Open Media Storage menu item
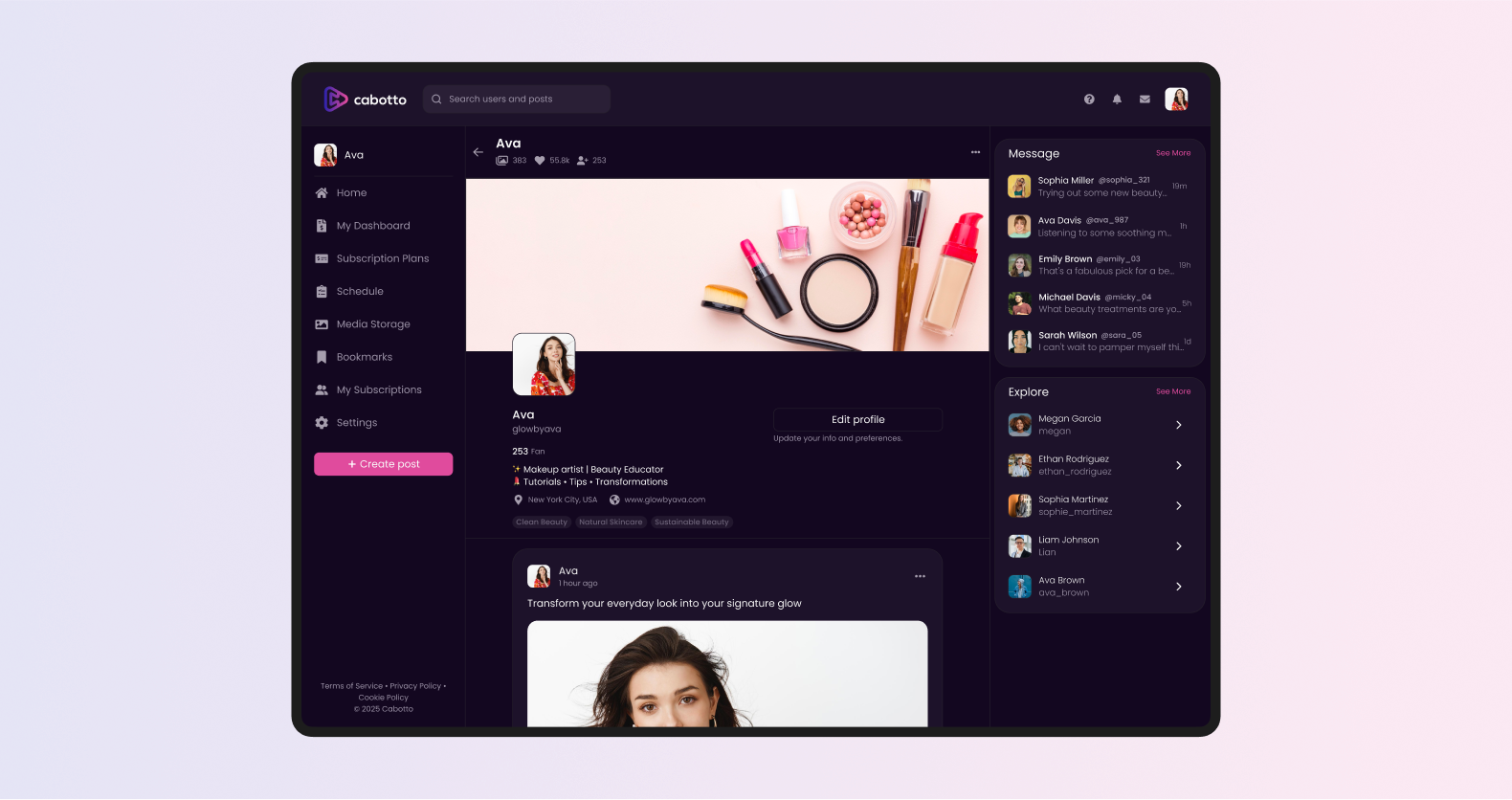The height and width of the screenshot is (800, 1512). click(x=373, y=324)
